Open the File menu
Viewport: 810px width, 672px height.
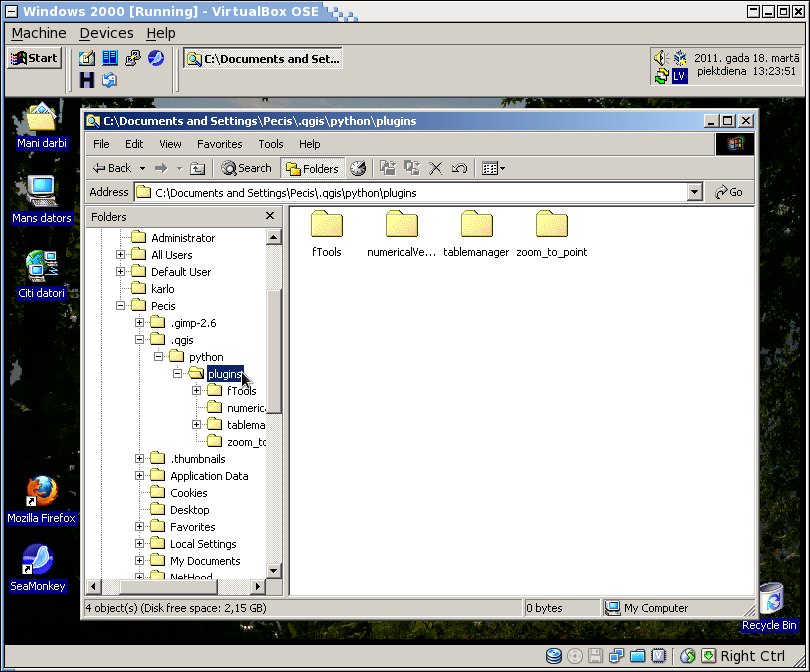coord(101,144)
